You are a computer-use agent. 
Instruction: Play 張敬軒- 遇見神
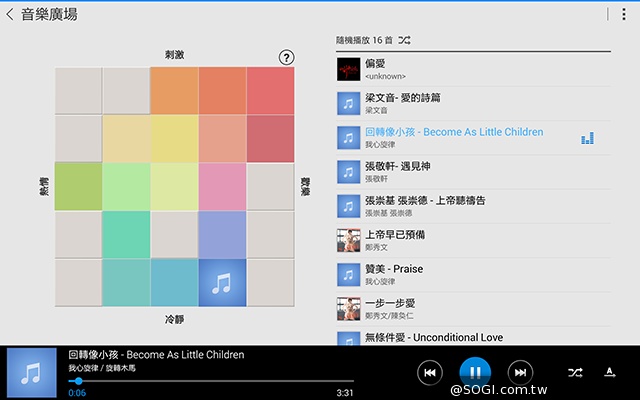(473, 172)
